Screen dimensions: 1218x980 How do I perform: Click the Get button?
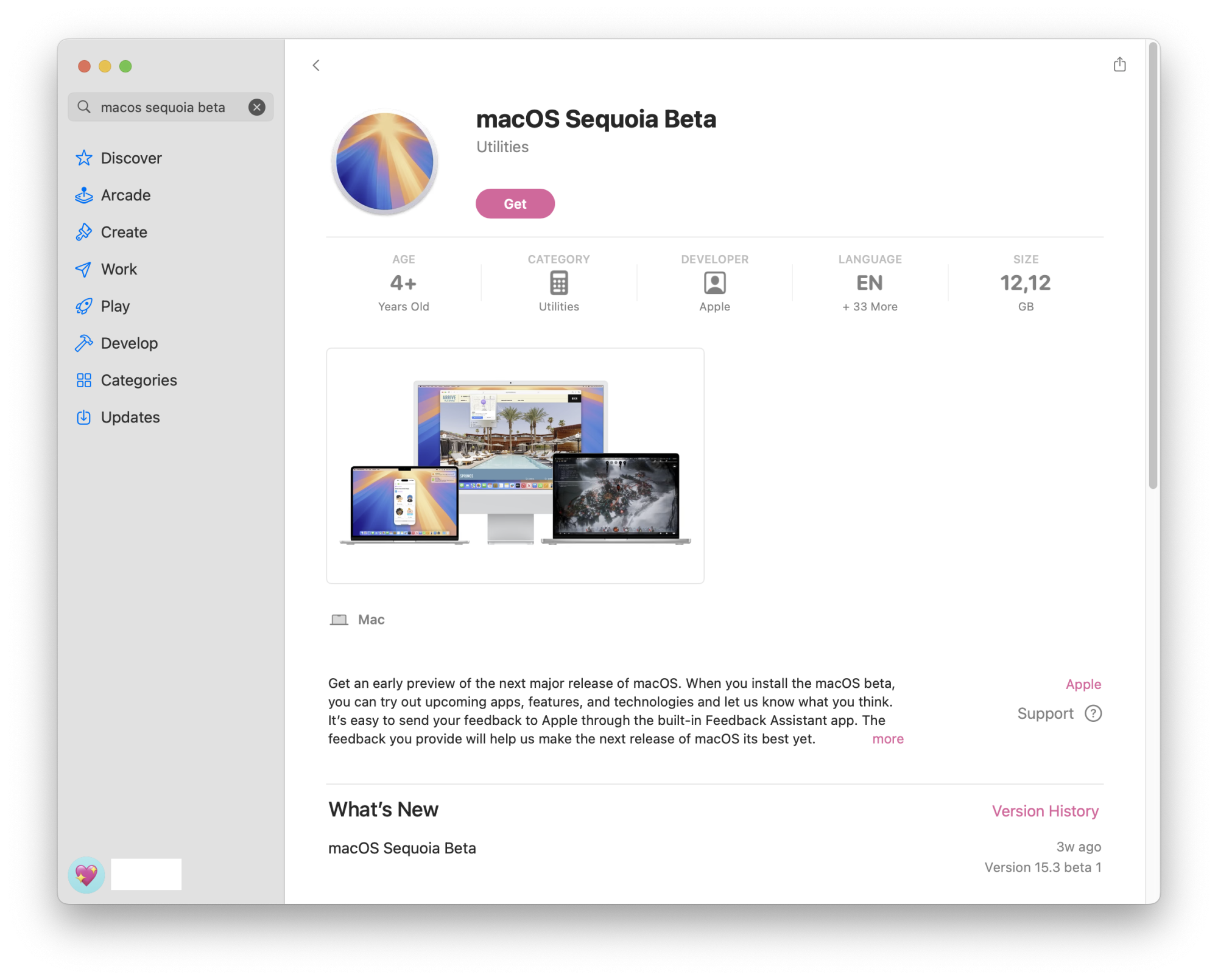point(515,204)
